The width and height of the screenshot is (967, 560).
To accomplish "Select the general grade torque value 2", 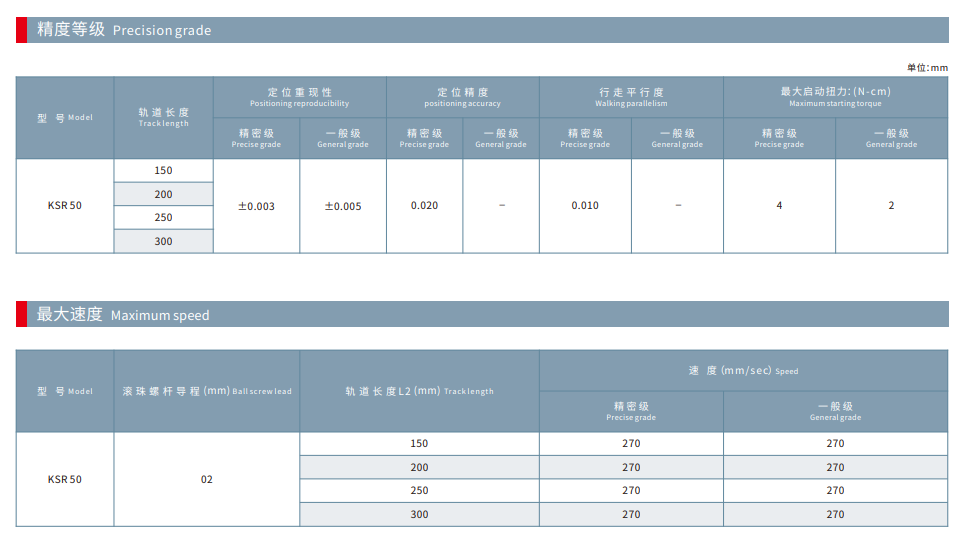I will (x=891, y=206).
